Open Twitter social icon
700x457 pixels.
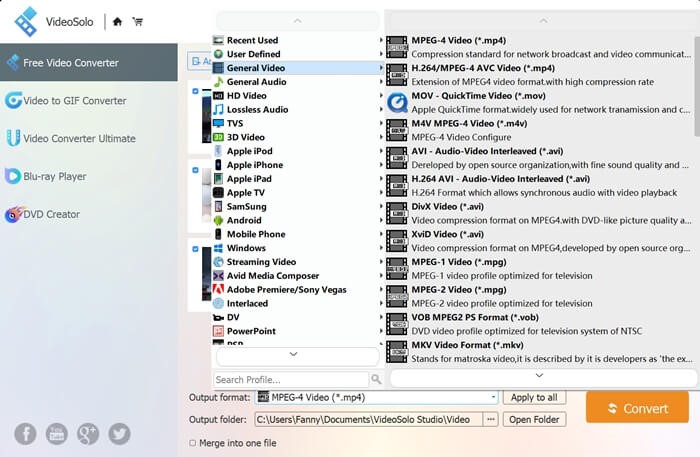[119, 434]
